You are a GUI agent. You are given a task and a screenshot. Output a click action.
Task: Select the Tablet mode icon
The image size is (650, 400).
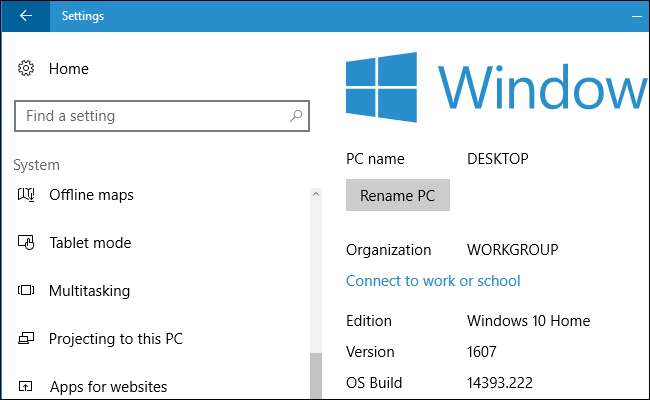(x=26, y=242)
